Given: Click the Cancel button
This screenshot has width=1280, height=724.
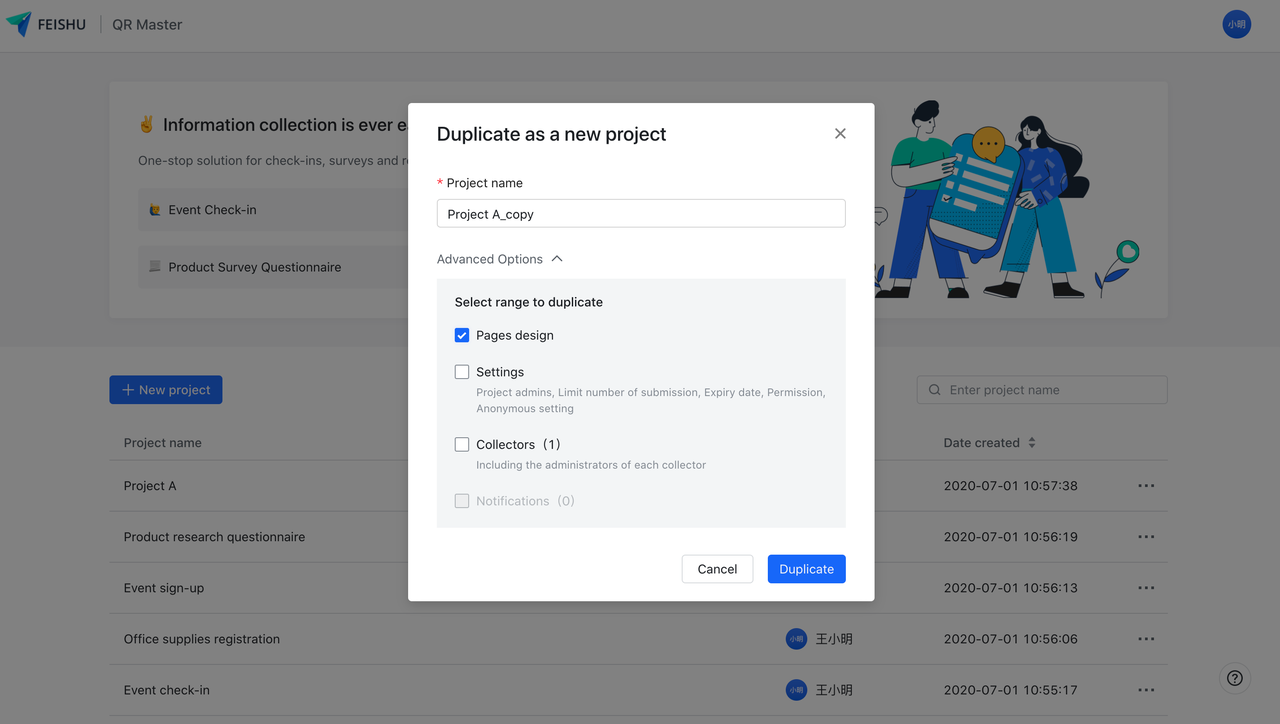Looking at the screenshot, I should (717, 569).
